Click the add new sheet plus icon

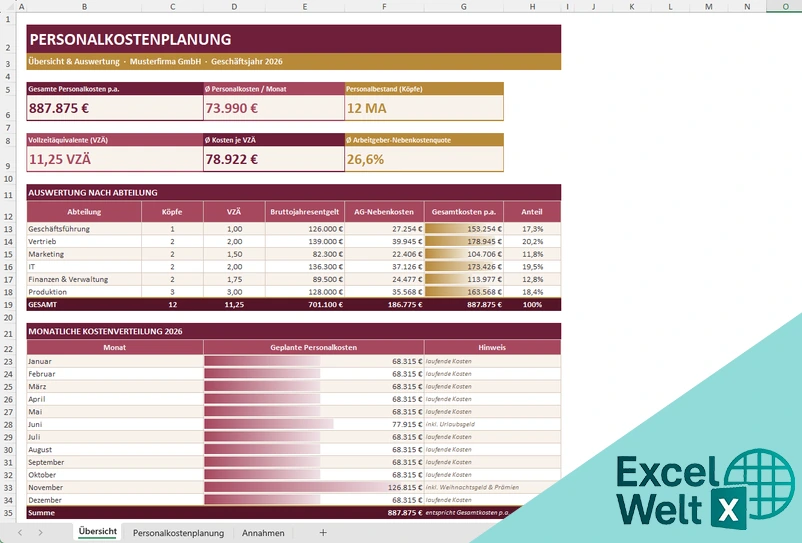(323, 532)
